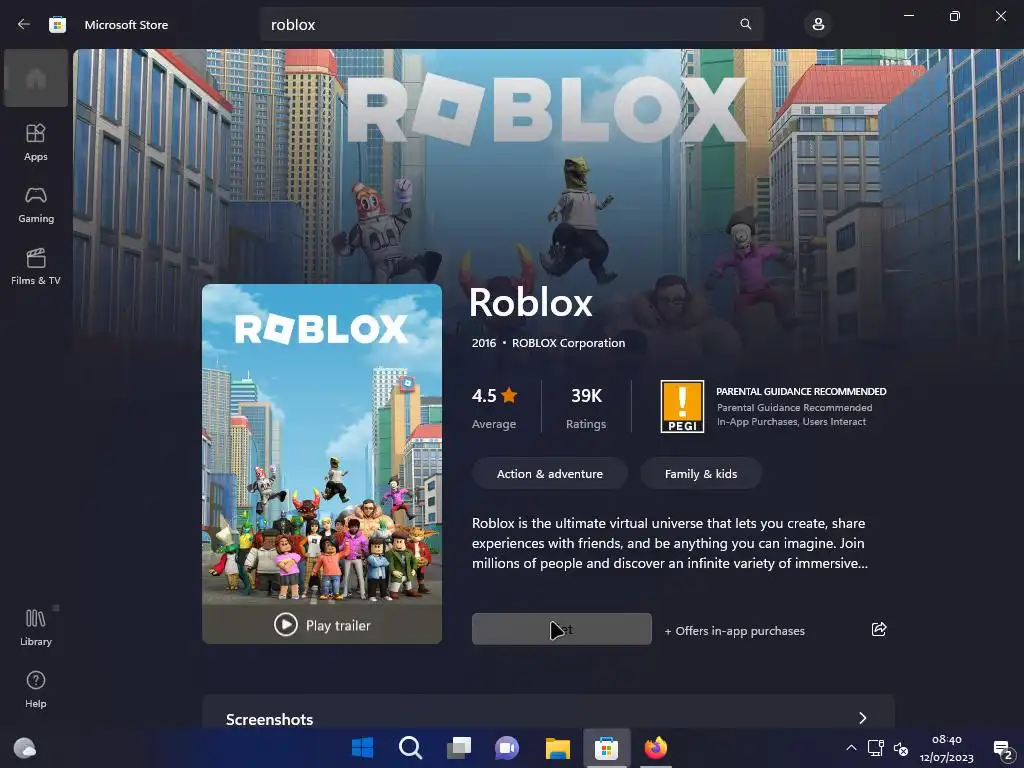Click the Microsoft Store logo icon

click(57, 25)
